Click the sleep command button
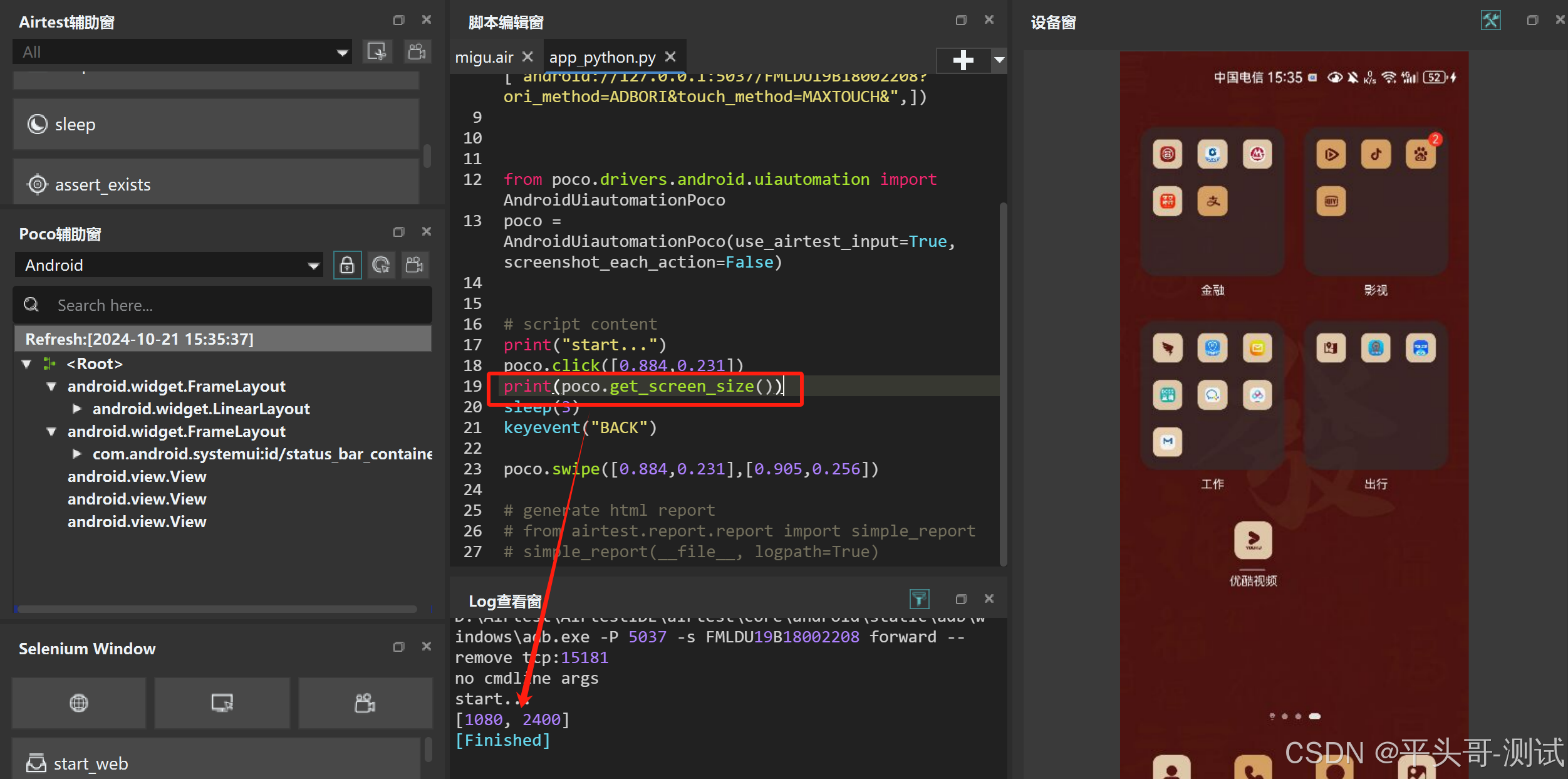 (215, 124)
